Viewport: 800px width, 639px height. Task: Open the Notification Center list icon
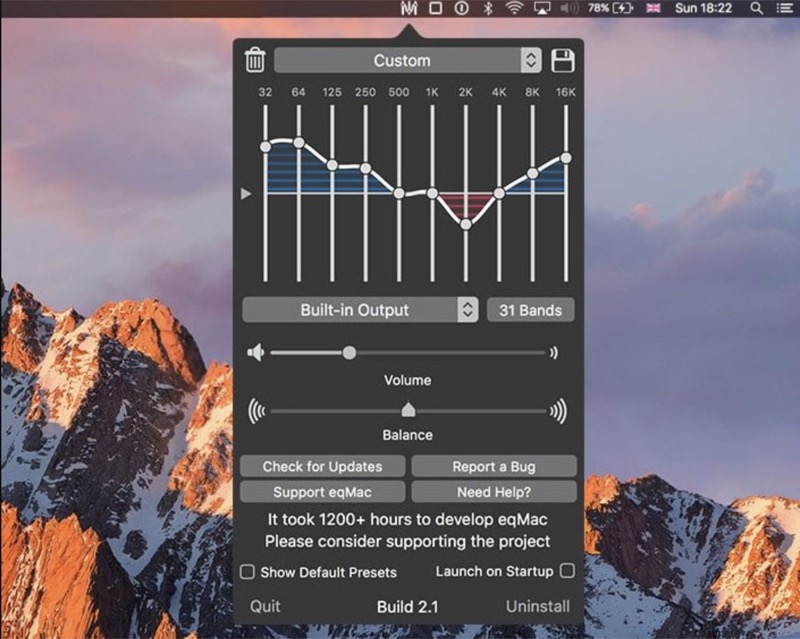(x=785, y=8)
